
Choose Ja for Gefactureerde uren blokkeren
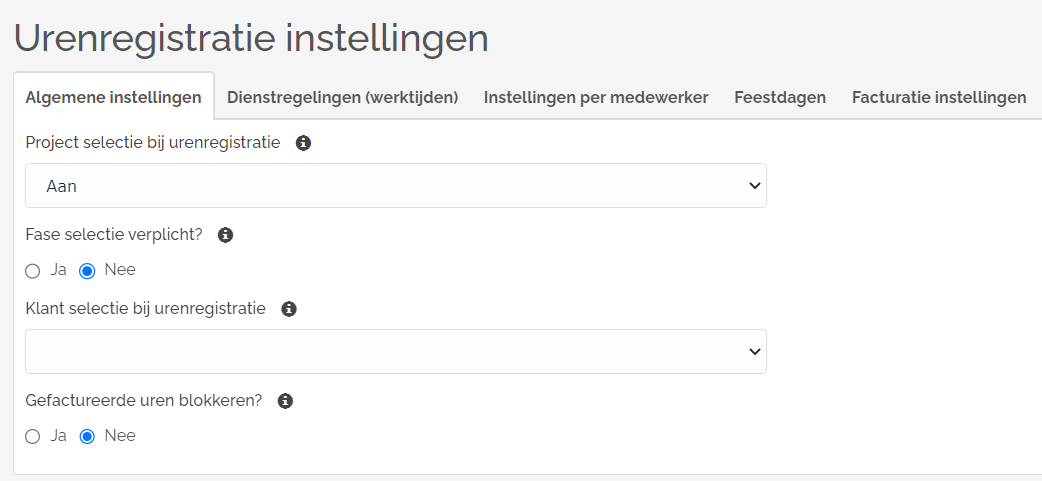coord(33,436)
